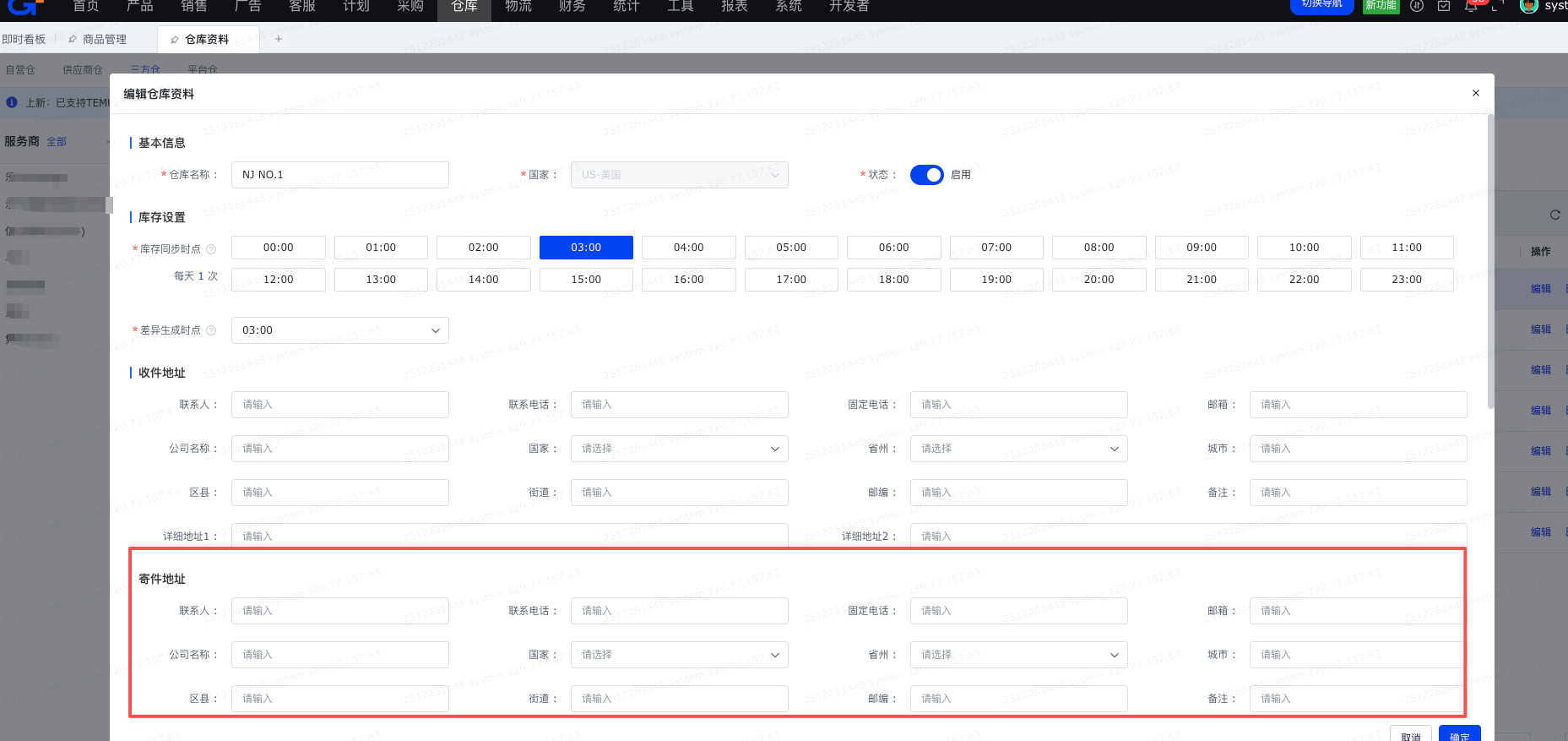The height and width of the screenshot is (741, 1568).
Task: Click 全部 link beside 服务商
Action: pyautogui.click(x=57, y=142)
